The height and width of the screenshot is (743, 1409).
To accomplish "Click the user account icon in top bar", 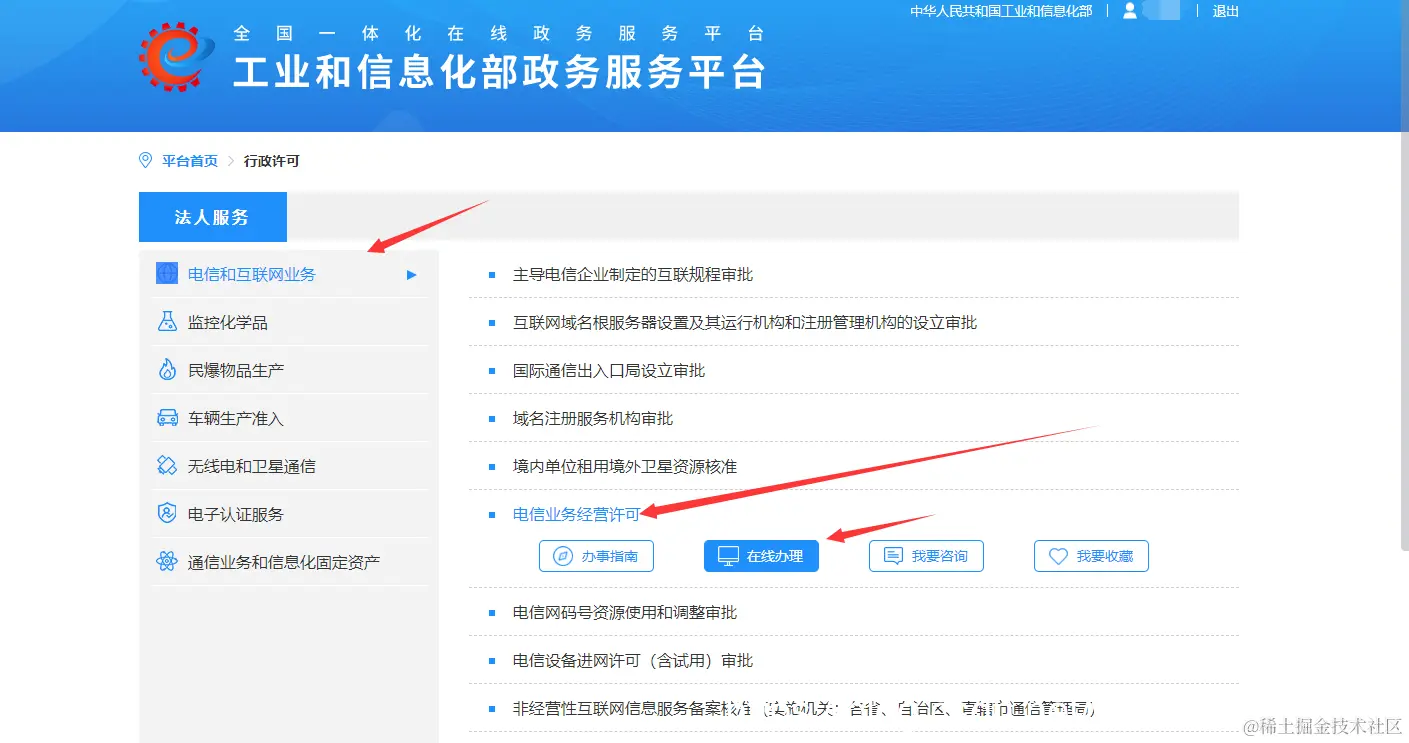I will [x=1129, y=11].
